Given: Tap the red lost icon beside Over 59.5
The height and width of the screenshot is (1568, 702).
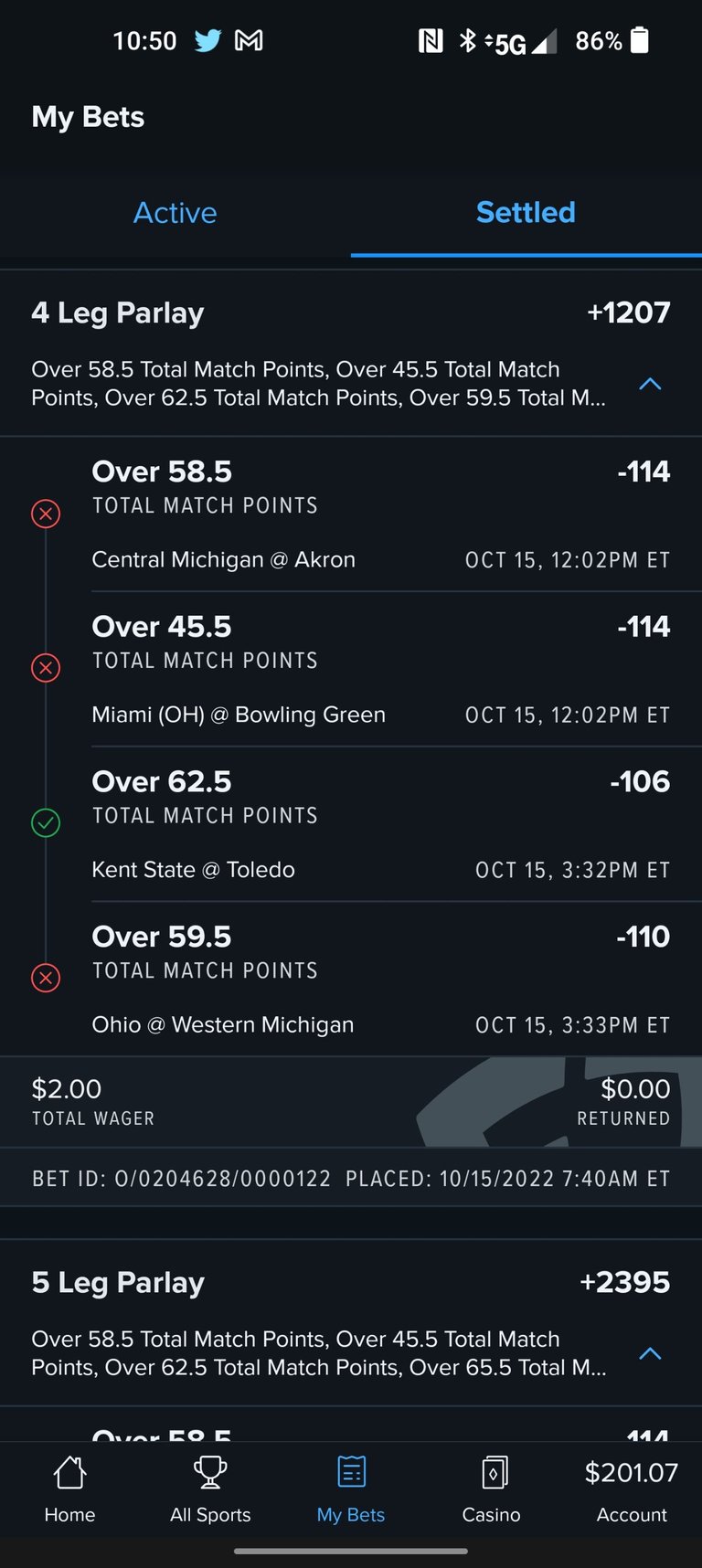Looking at the screenshot, I should pos(46,979).
